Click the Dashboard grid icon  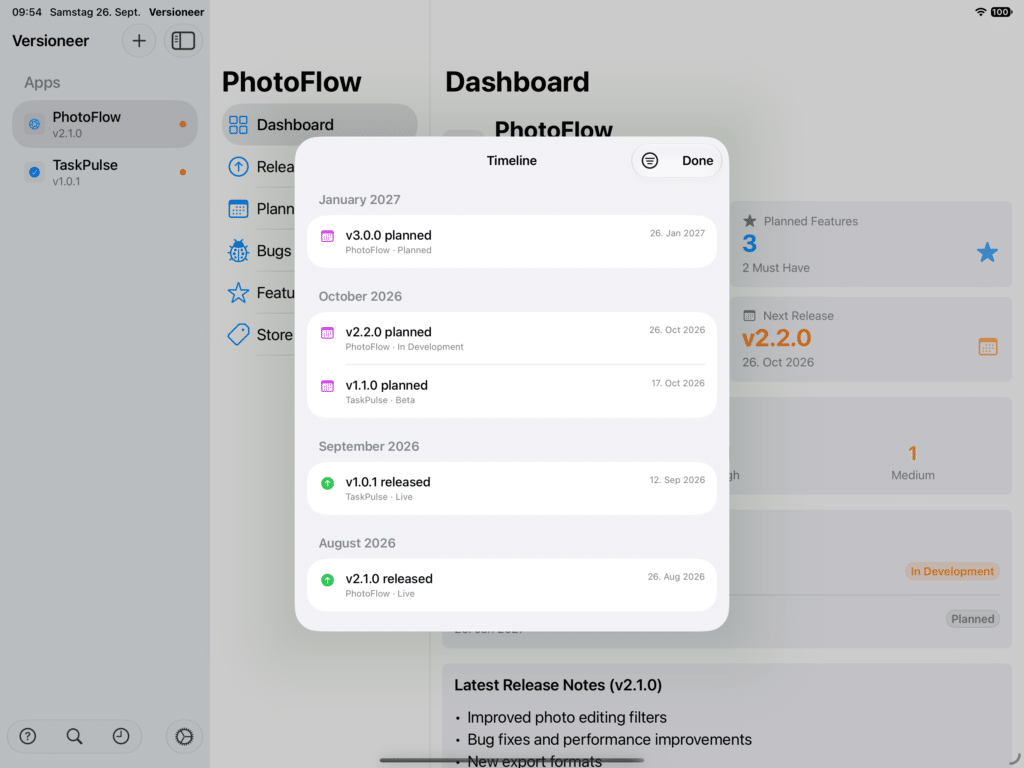pos(238,125)
